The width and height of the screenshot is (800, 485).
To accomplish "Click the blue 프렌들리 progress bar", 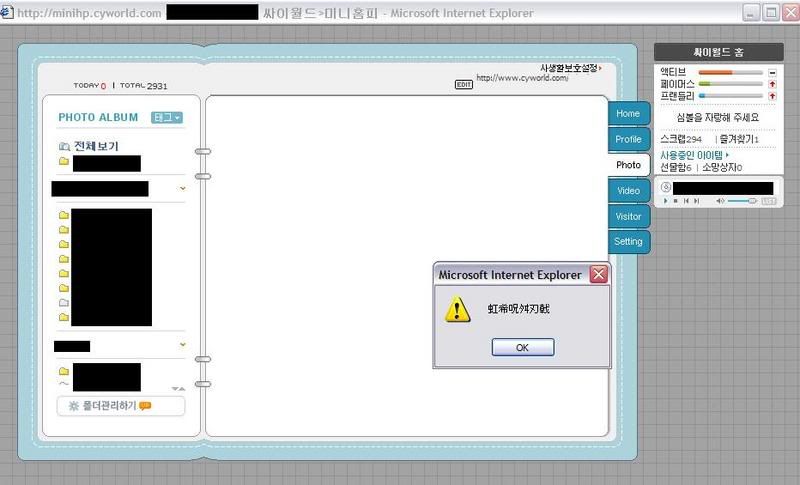I will click(x=731, y=95).
